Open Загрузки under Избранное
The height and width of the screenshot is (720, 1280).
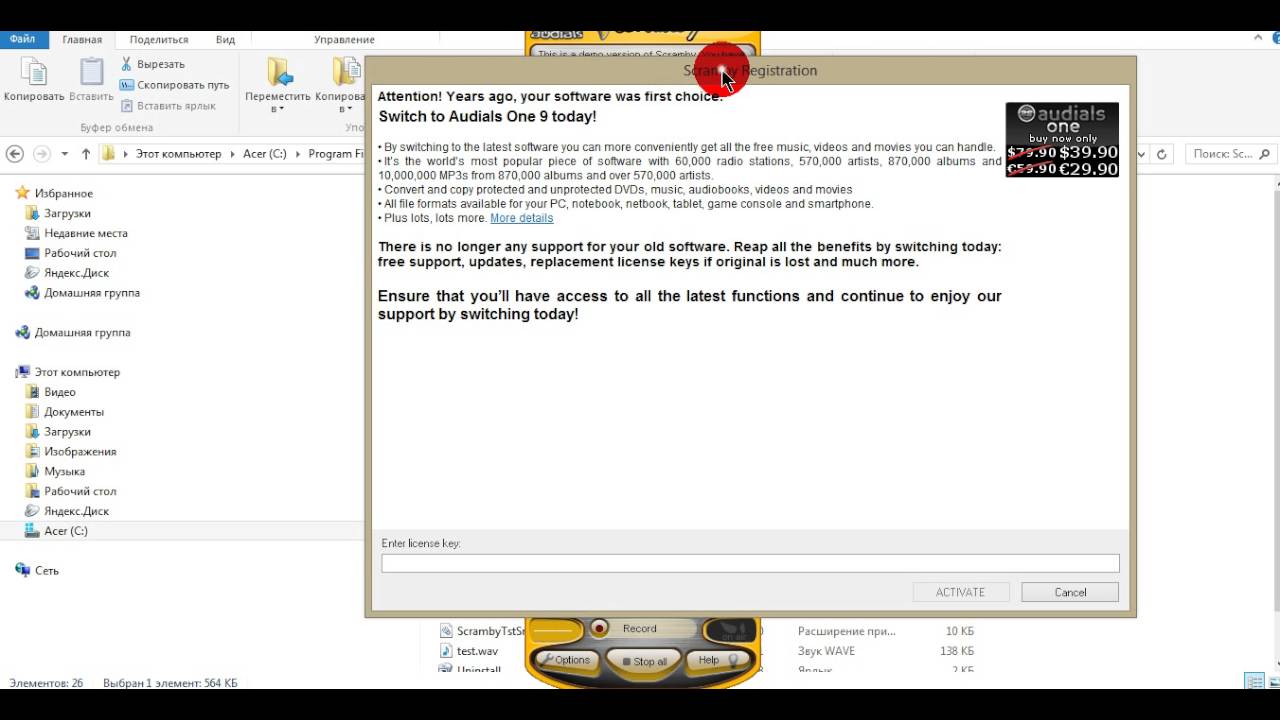coord(67,213)
